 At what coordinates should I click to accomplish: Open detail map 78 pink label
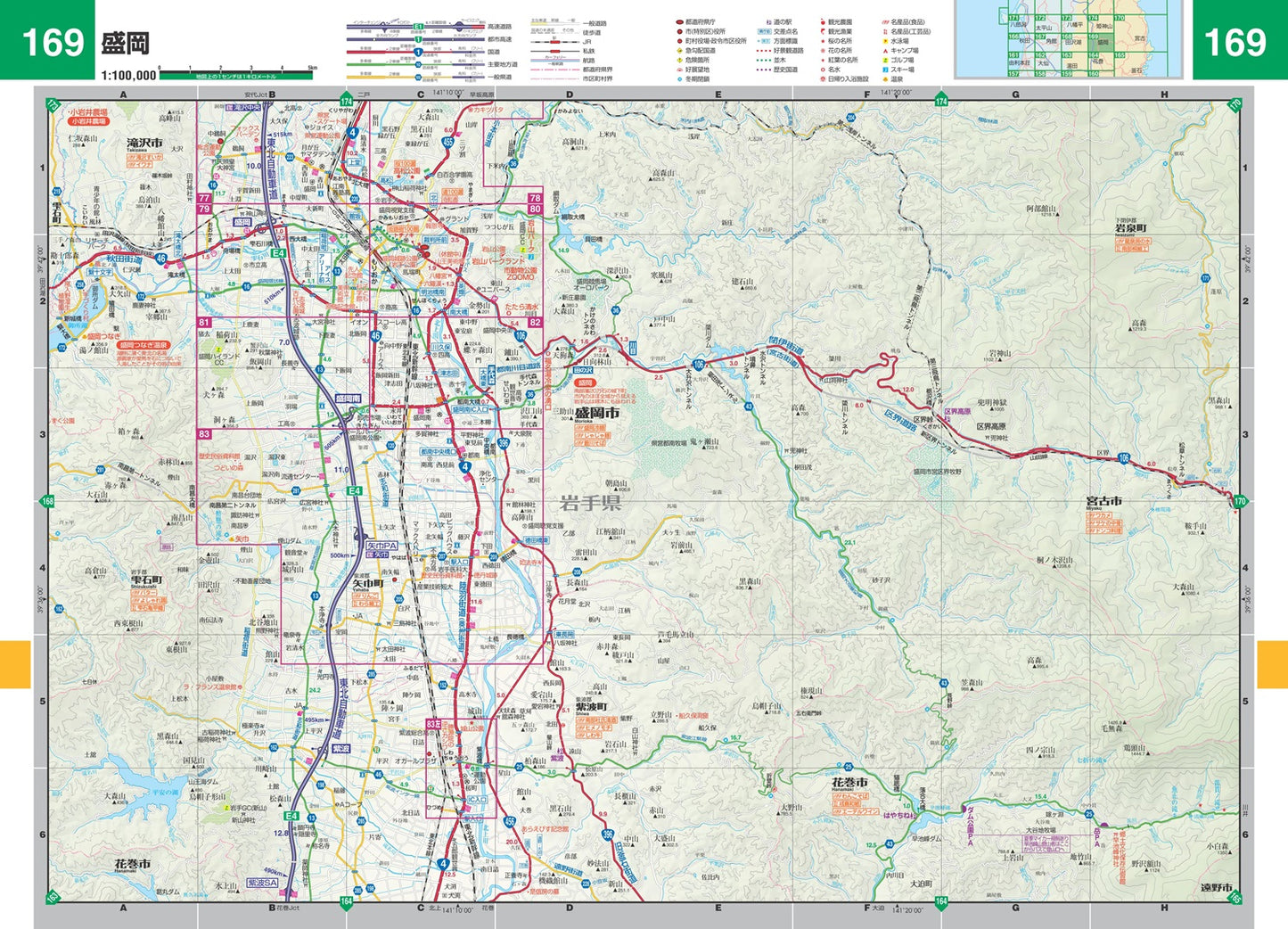point(536,199)
